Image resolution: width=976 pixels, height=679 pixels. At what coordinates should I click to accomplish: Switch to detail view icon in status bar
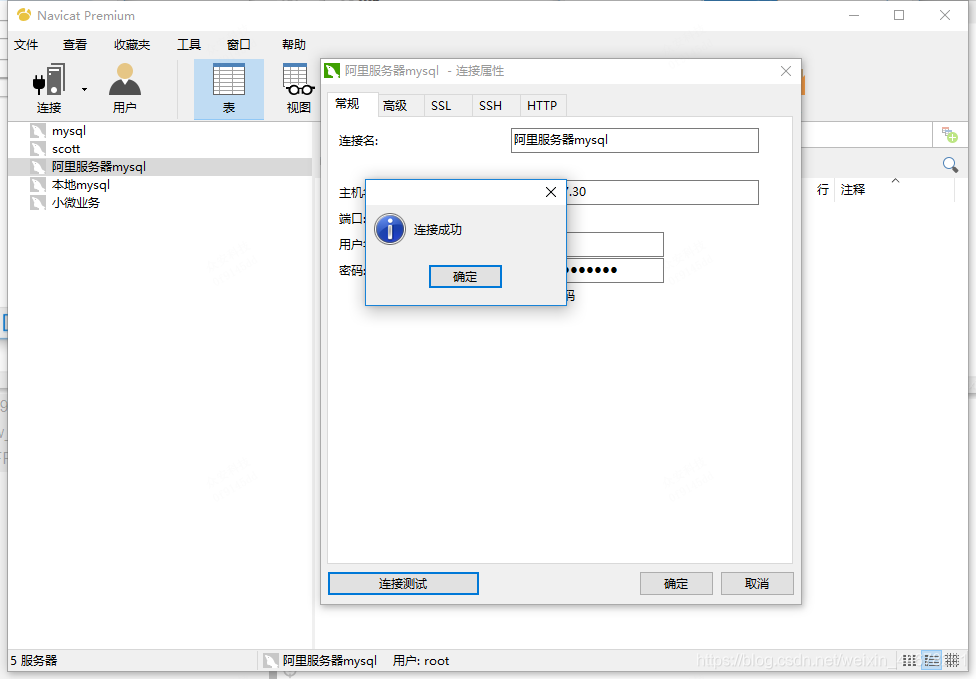click(x=931, y=660)
